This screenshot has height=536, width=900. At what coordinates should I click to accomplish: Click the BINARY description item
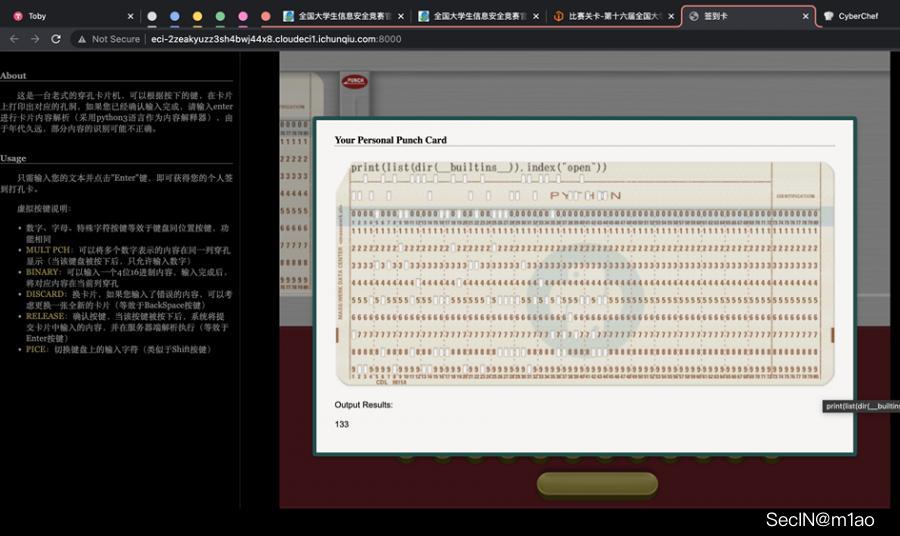127,277
